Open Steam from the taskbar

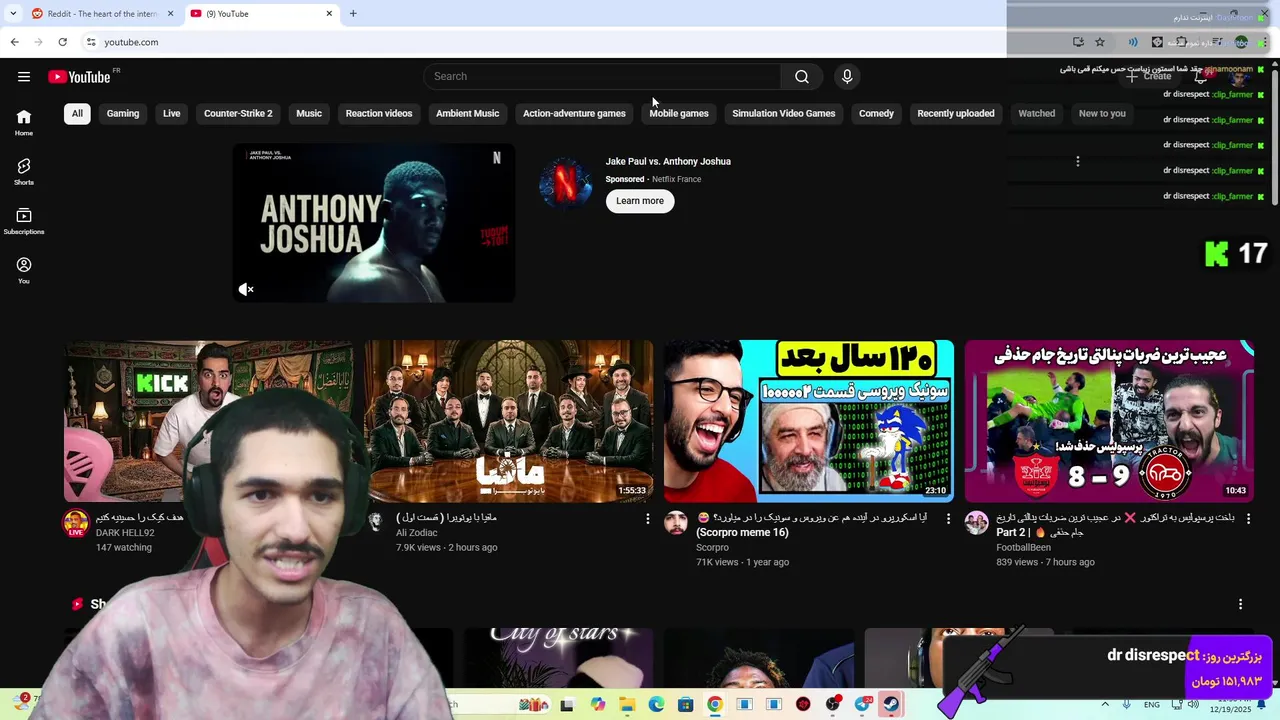(x=891, y=704)
